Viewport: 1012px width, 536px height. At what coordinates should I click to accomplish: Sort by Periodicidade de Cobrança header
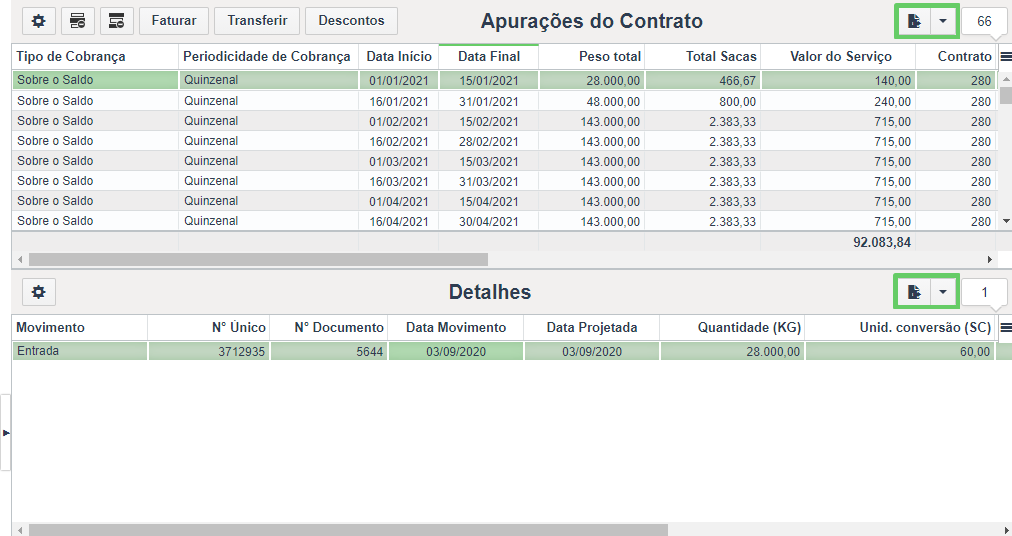267,57
